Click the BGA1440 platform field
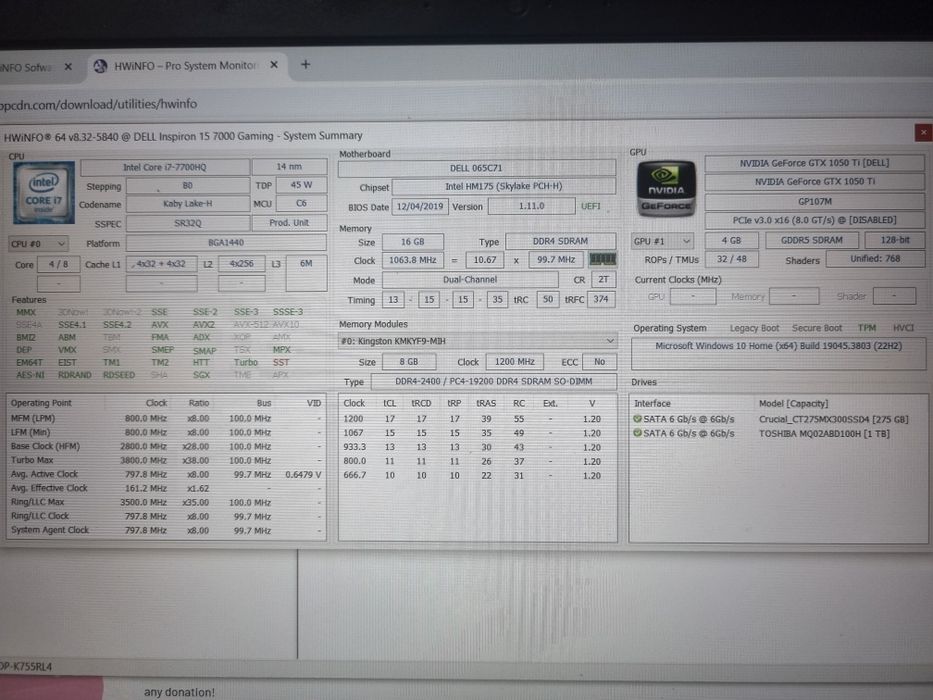Screen dimensions: 933x700 click(226, 242)
